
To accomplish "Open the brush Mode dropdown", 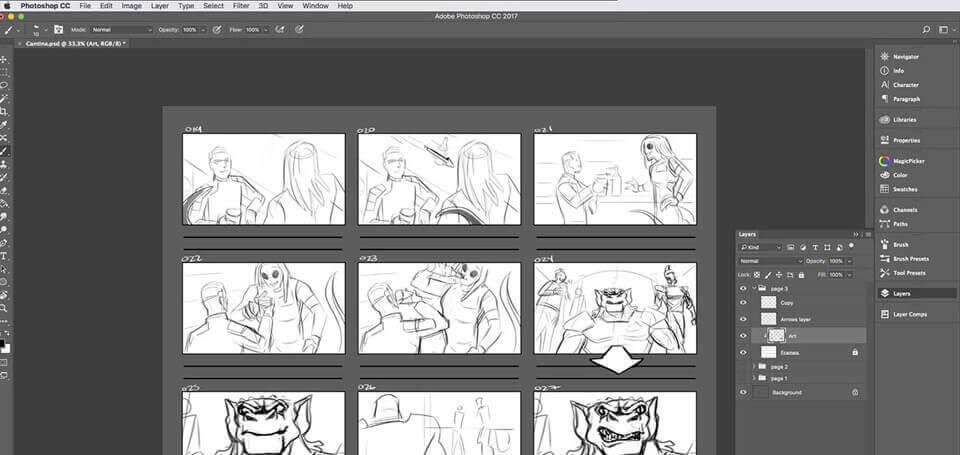I will click(x=121, y=29).
